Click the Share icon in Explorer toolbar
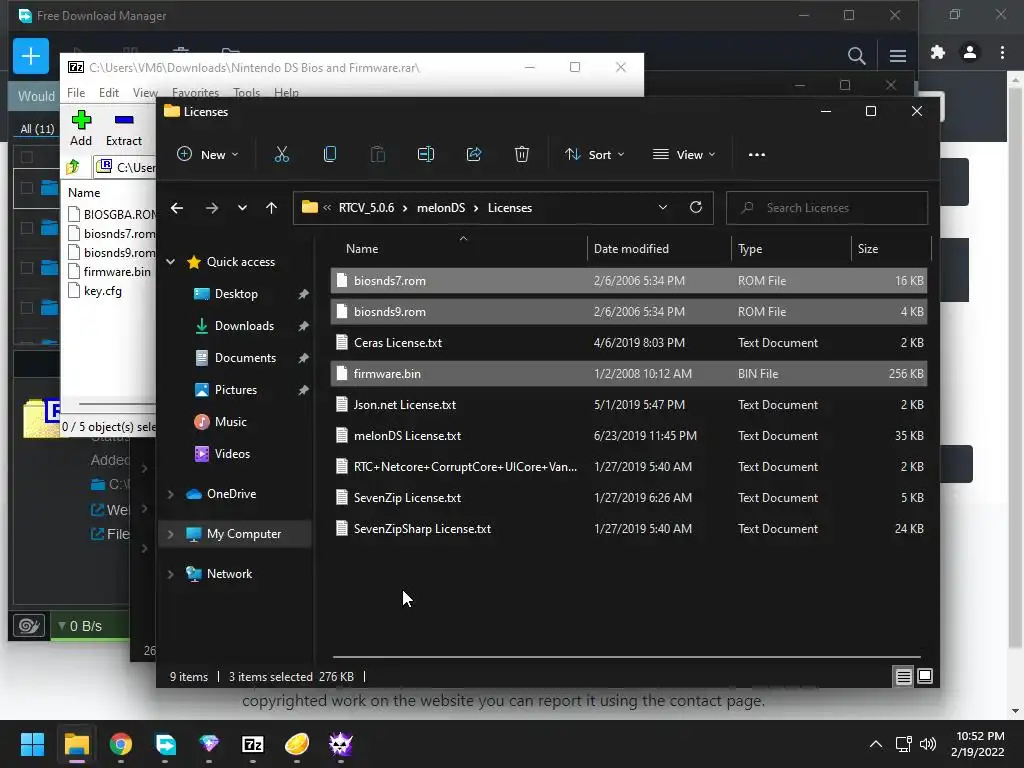This screenshot has height=768, width=1024. [473, 155]
